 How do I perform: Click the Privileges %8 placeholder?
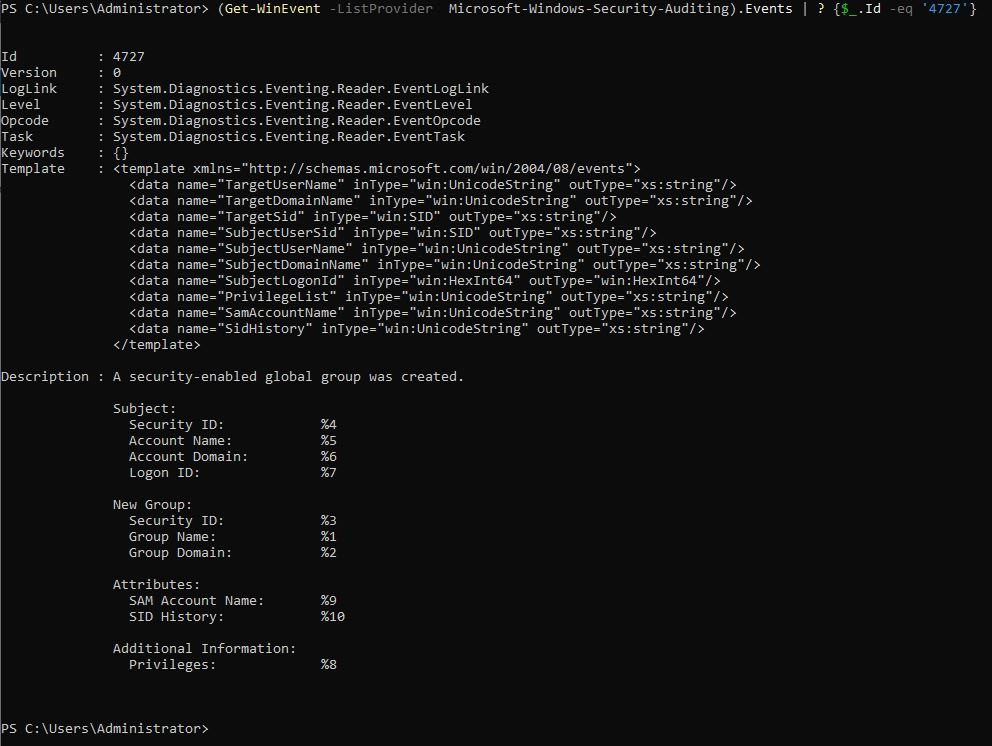328,665
